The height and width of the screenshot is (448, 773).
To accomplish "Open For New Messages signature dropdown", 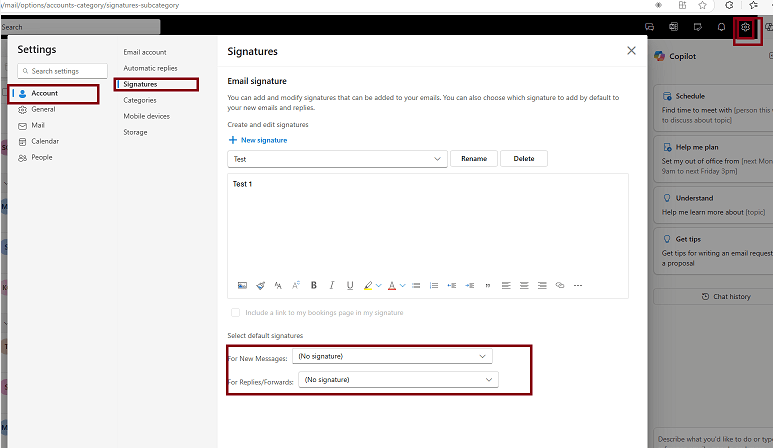I will (392, 356).
